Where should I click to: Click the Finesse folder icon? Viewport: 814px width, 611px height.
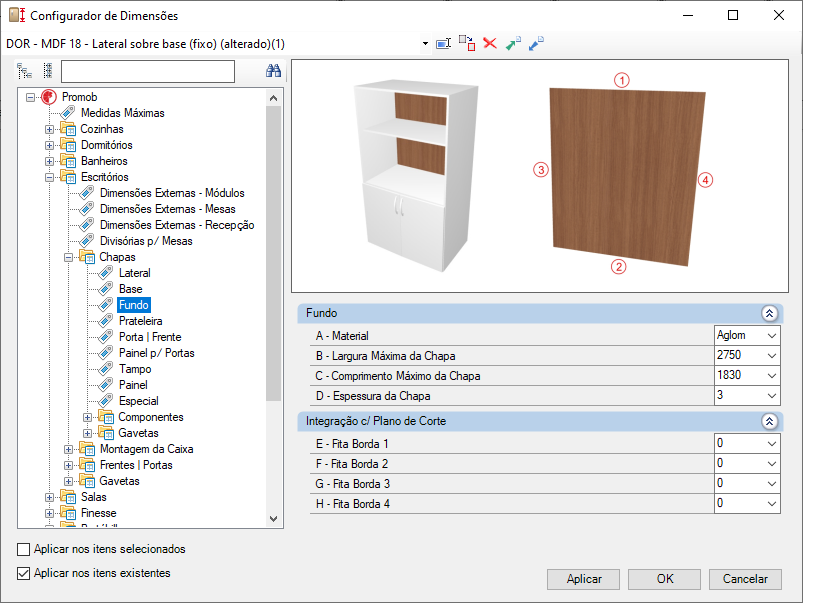click(x=68, y=513)
